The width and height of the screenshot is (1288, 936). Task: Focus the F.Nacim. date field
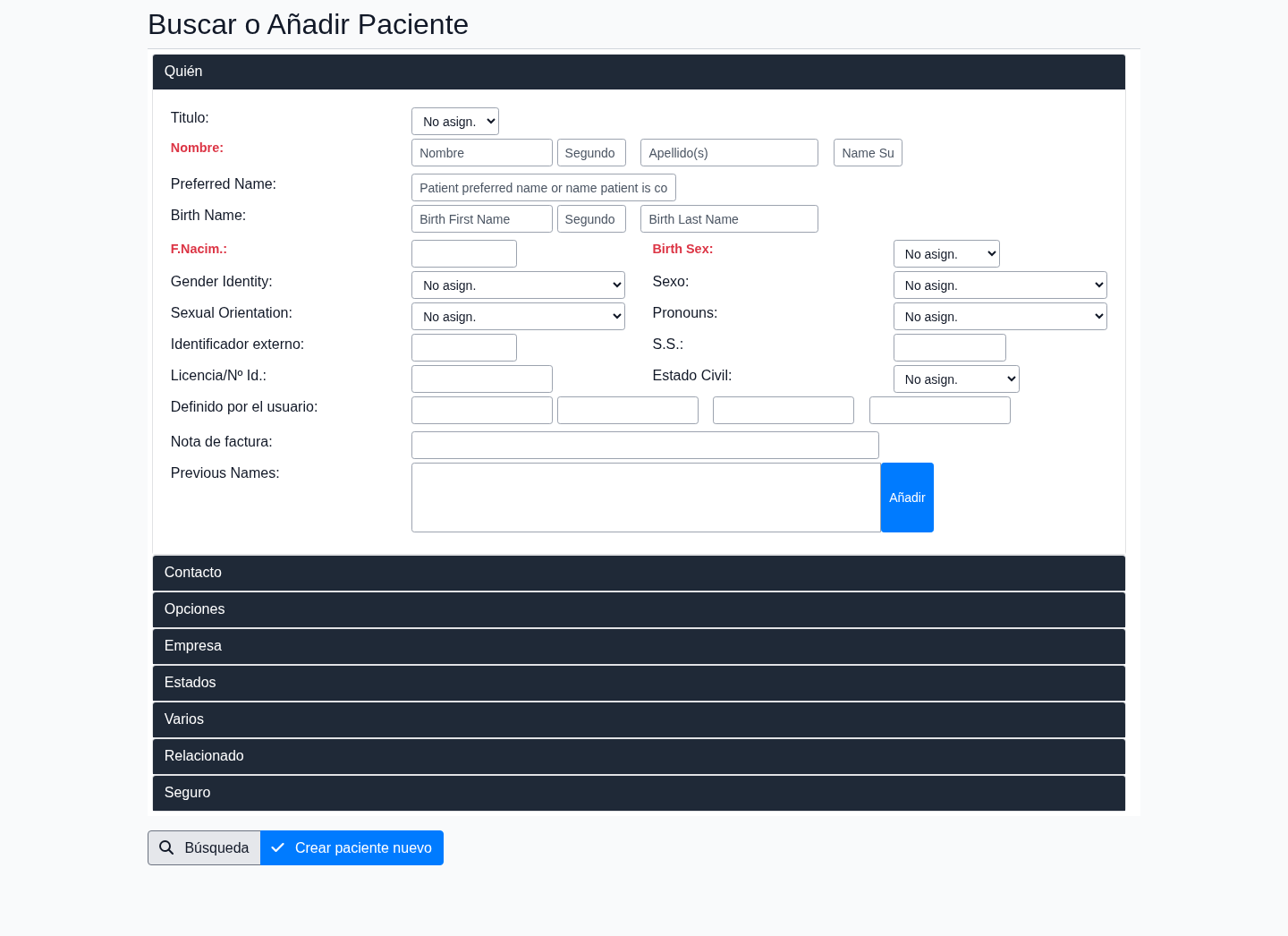click(463, 254)
